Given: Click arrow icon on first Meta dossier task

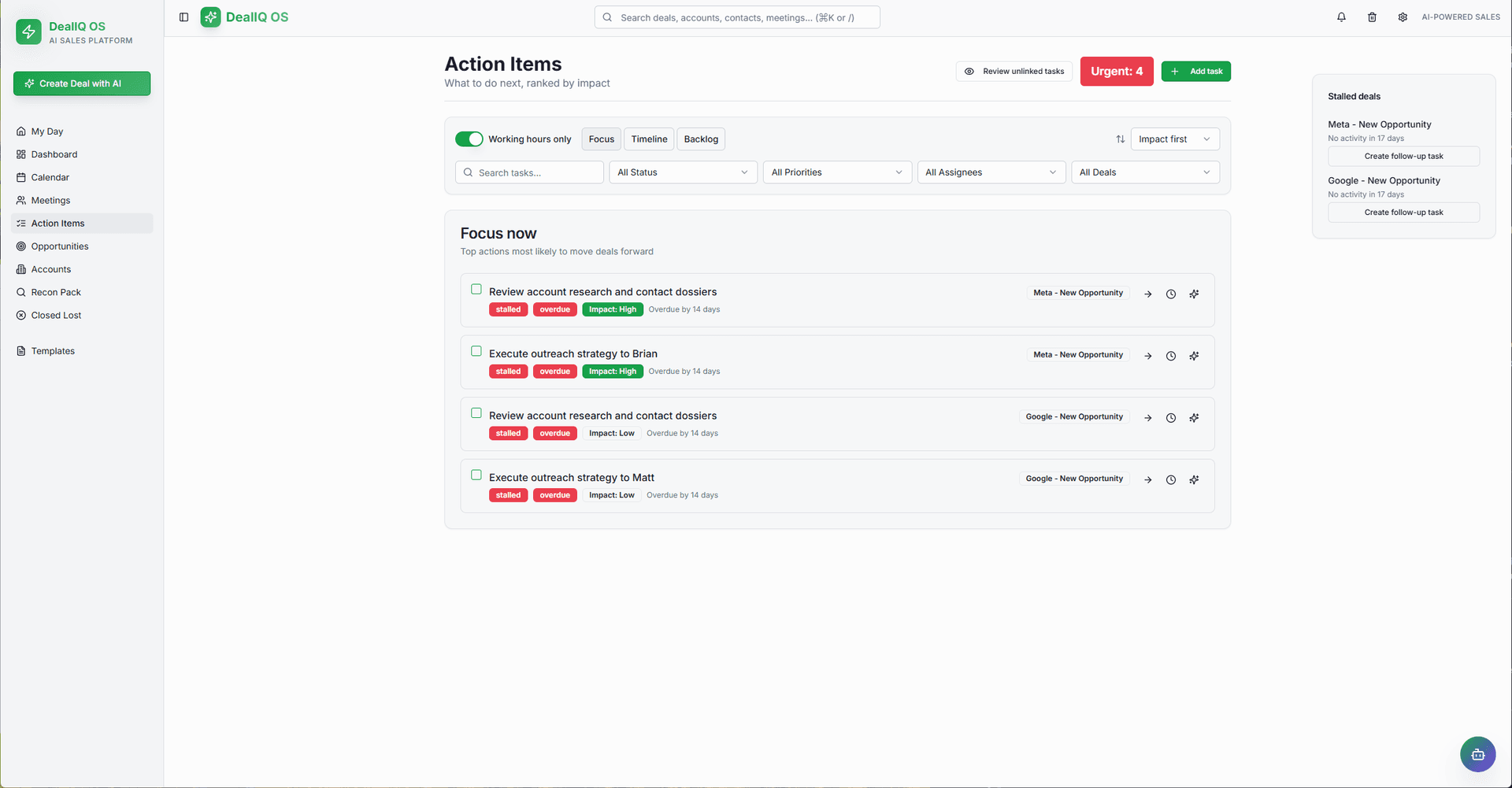Looking at the screenshot, I should point(1148,294).
